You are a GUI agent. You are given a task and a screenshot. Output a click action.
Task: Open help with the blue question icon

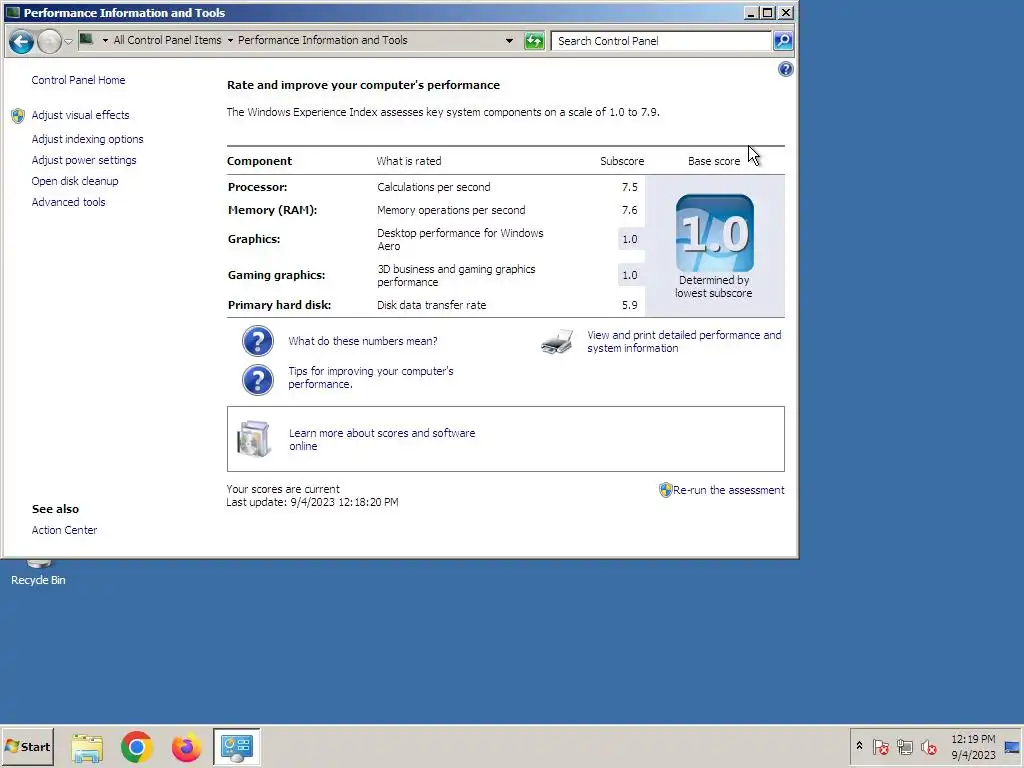point(786,69)
